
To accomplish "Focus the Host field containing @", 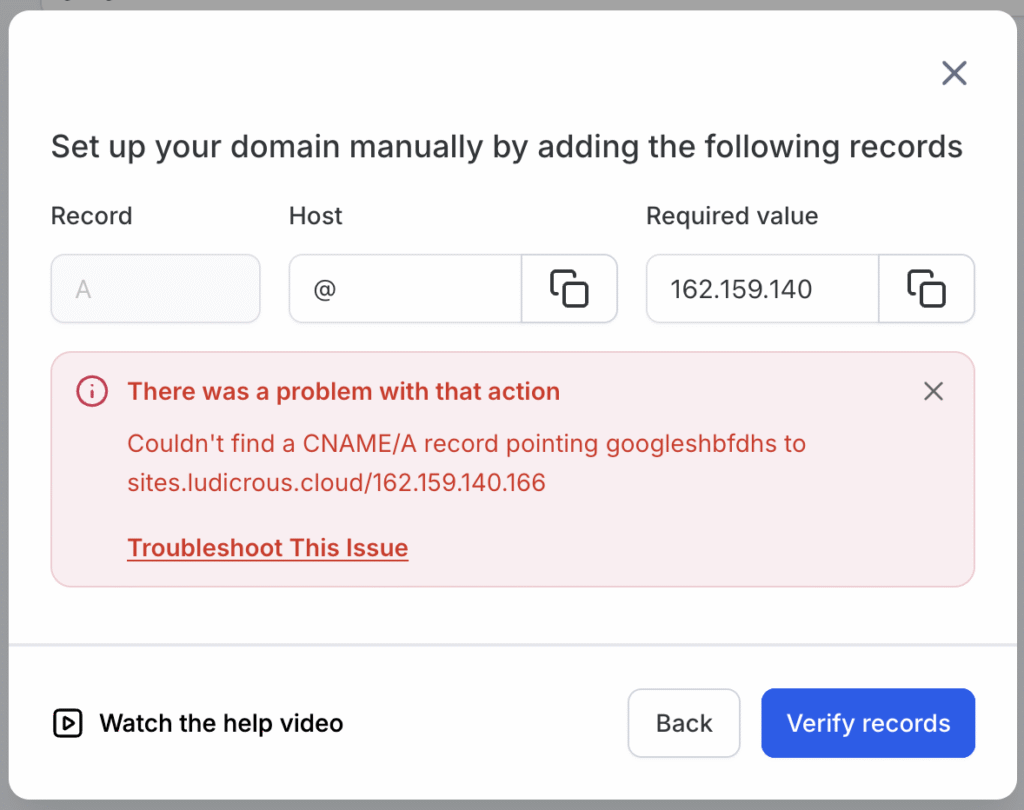I will pyautogui.click(x=405, y=289).
